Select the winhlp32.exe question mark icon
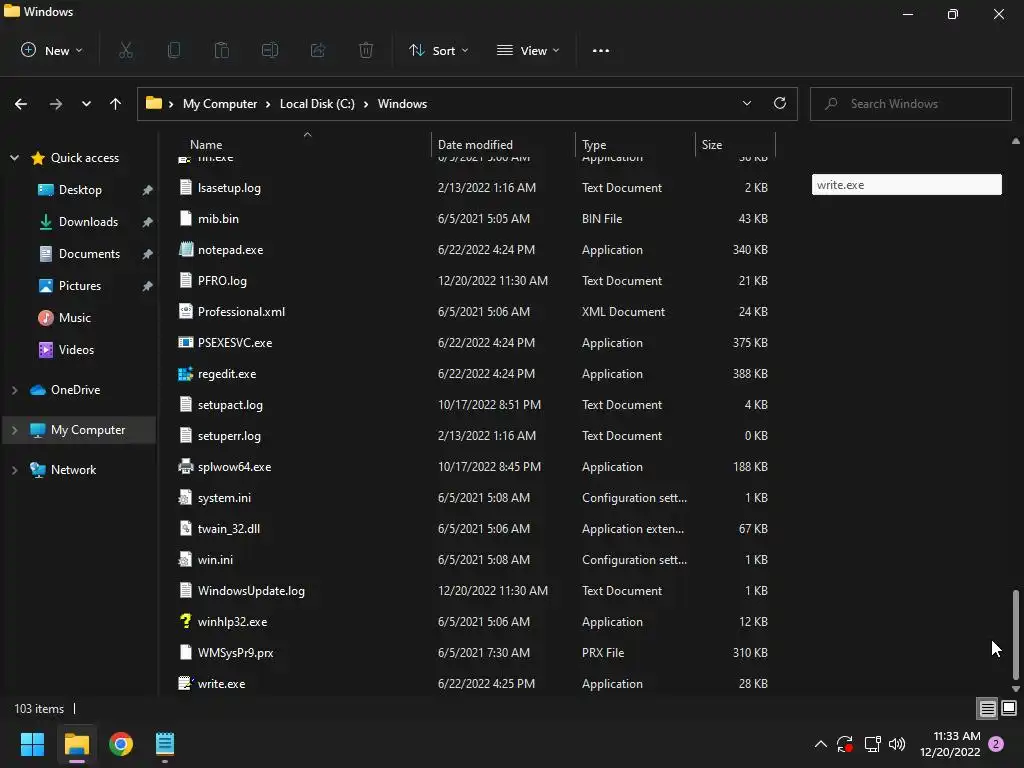The image size is (1024, 768). click(185, 621)
